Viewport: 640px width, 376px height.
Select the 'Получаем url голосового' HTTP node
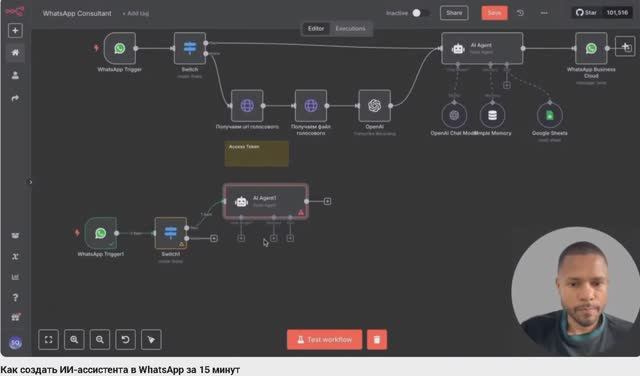pos(247,106)
